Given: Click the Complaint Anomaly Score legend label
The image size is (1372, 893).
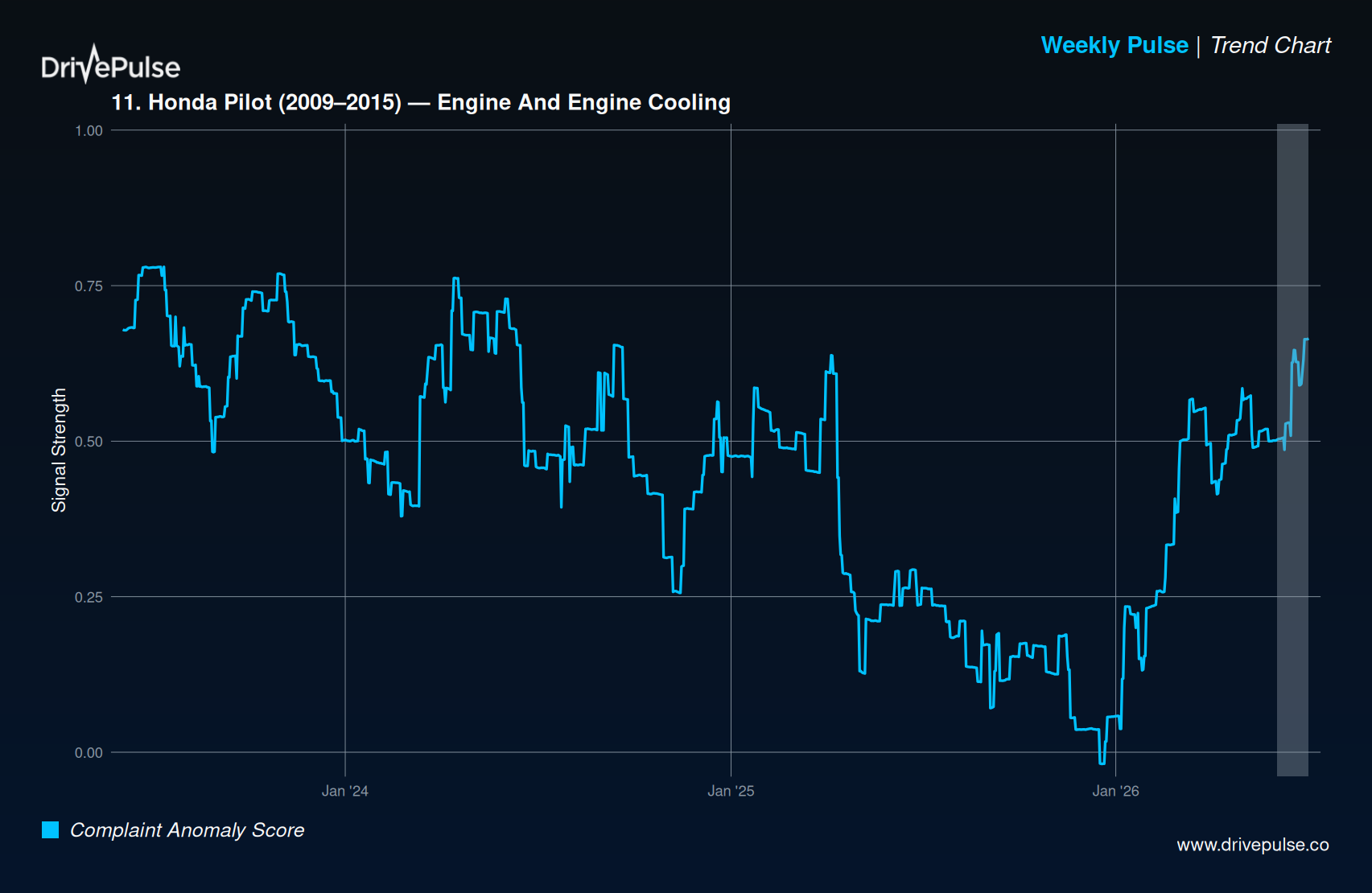Looking at the screenshot, I should pyautogui.click(x=187, y=830).
